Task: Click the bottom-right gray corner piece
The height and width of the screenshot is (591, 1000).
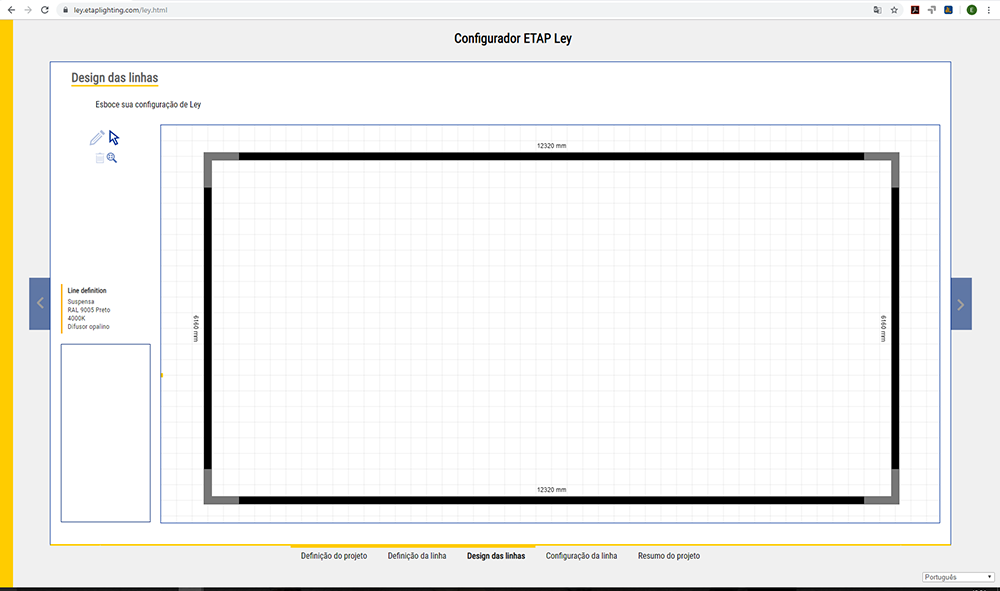Action: coord(894,499)
